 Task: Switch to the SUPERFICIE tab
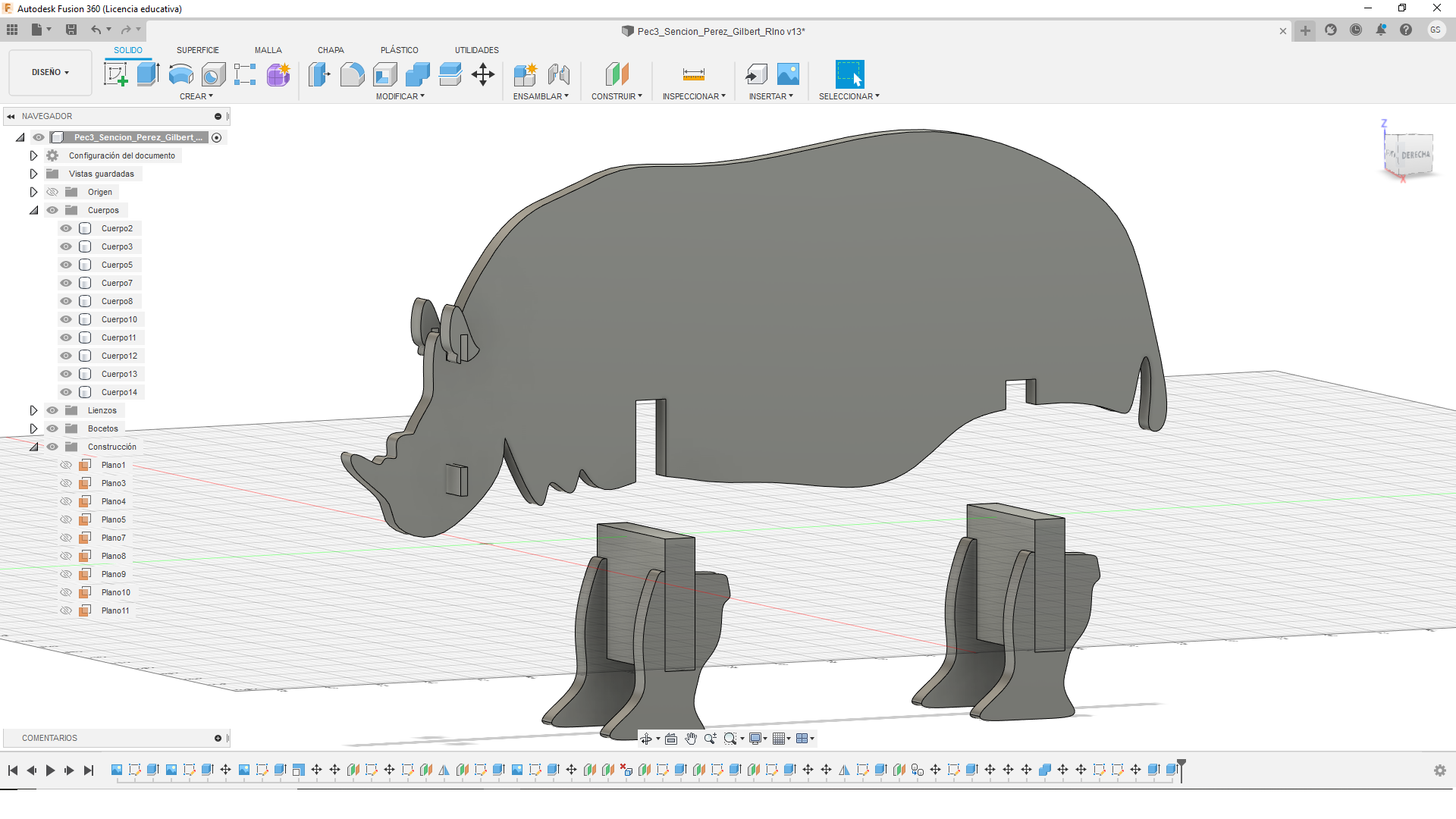[x=197, y=50]
